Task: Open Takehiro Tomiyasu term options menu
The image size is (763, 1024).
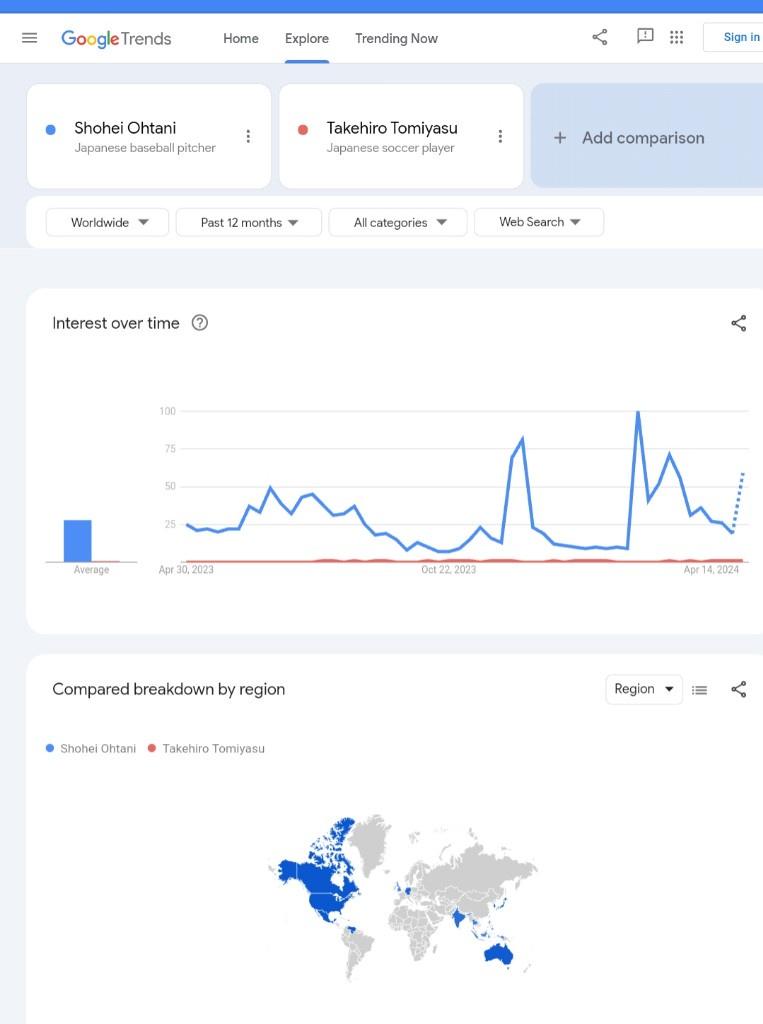Action: tap(500, 136)
